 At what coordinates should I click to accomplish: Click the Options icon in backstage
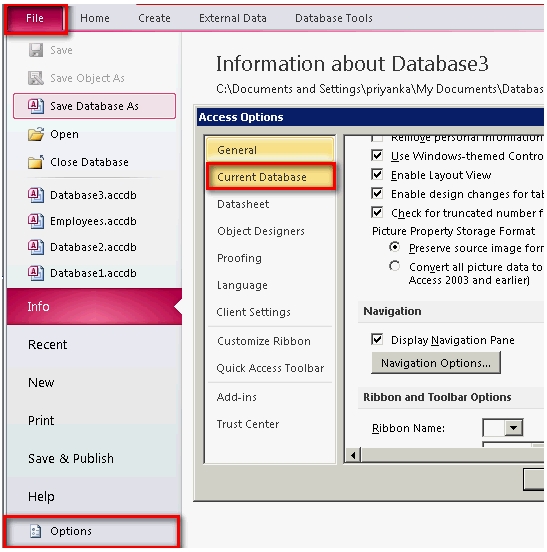click(x=36, y=531)
